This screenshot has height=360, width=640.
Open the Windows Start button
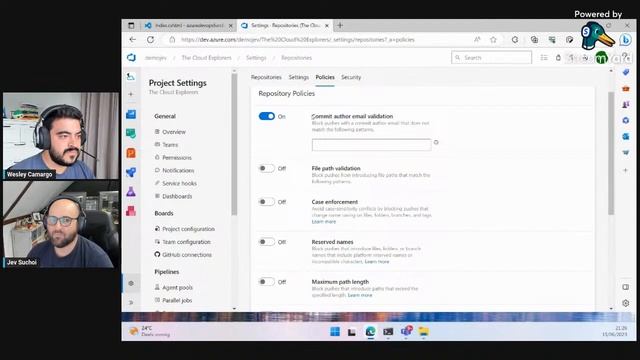(335, 331)
